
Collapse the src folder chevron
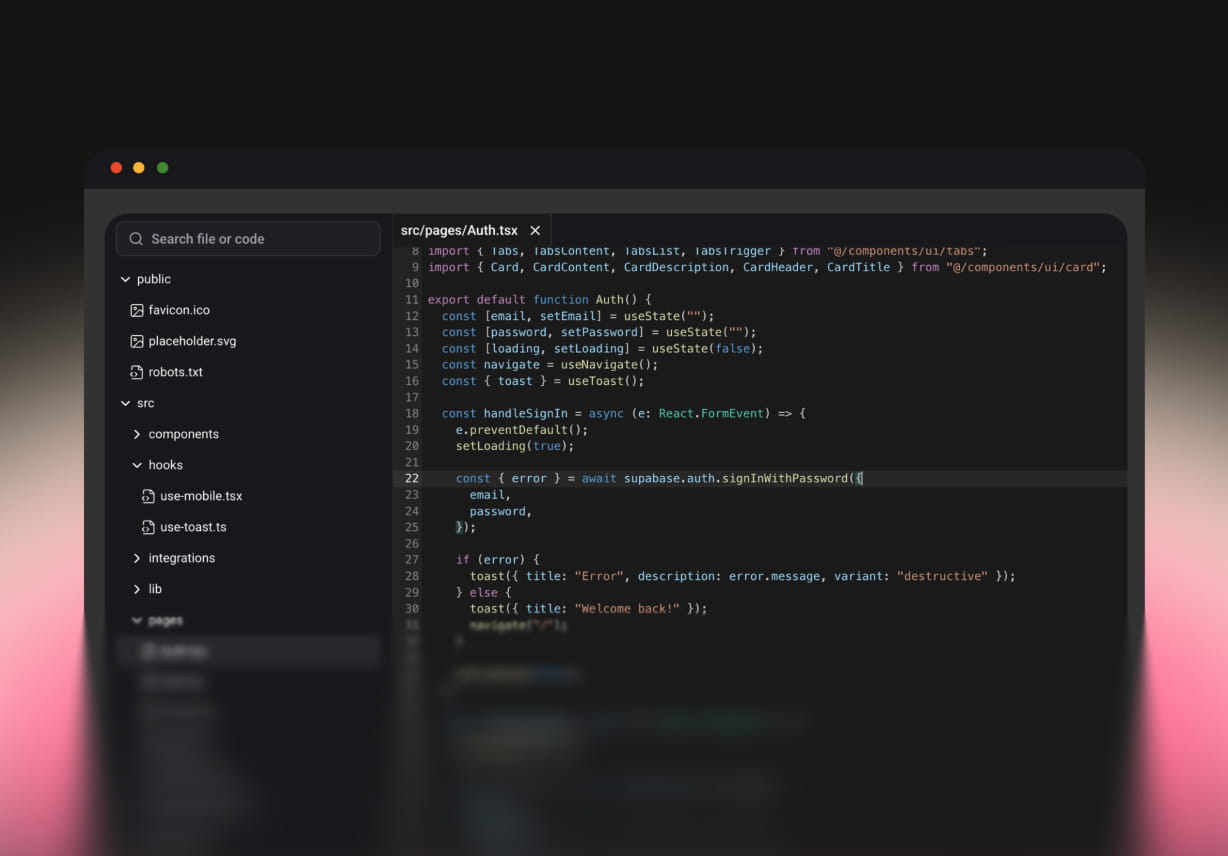coord(125,403)
